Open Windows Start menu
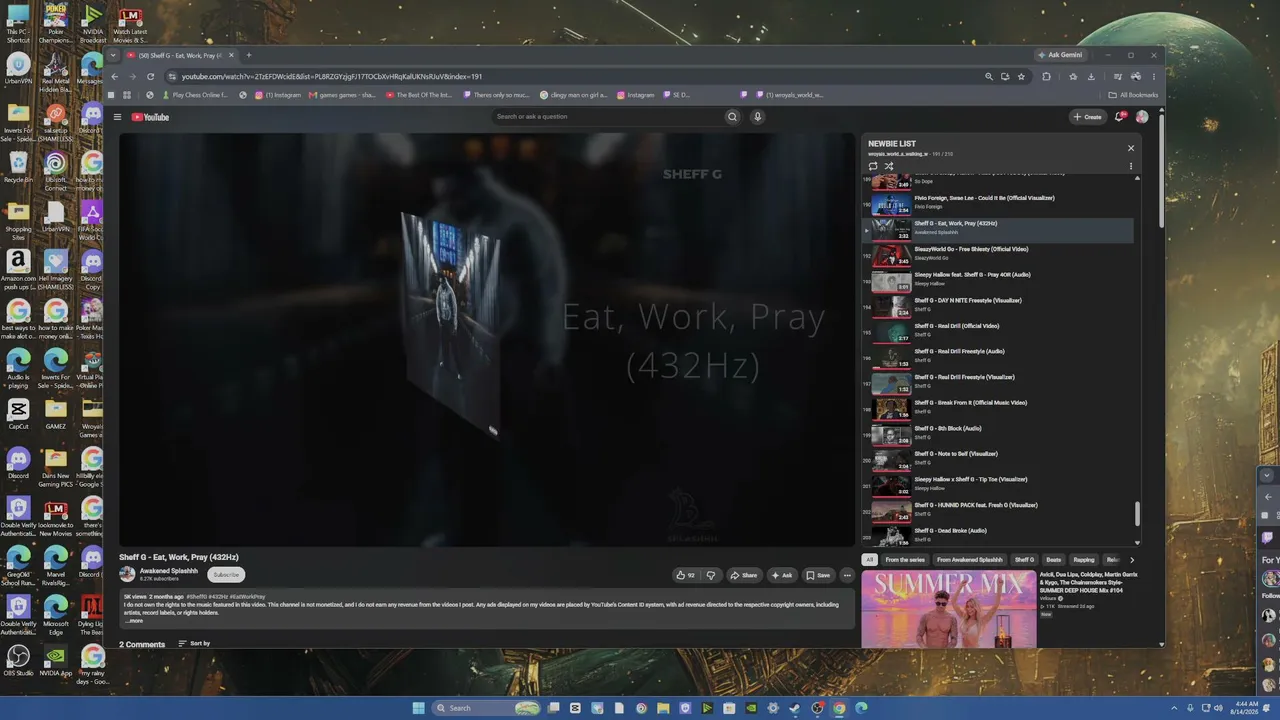1280x720 pixels. coord(418,708)
